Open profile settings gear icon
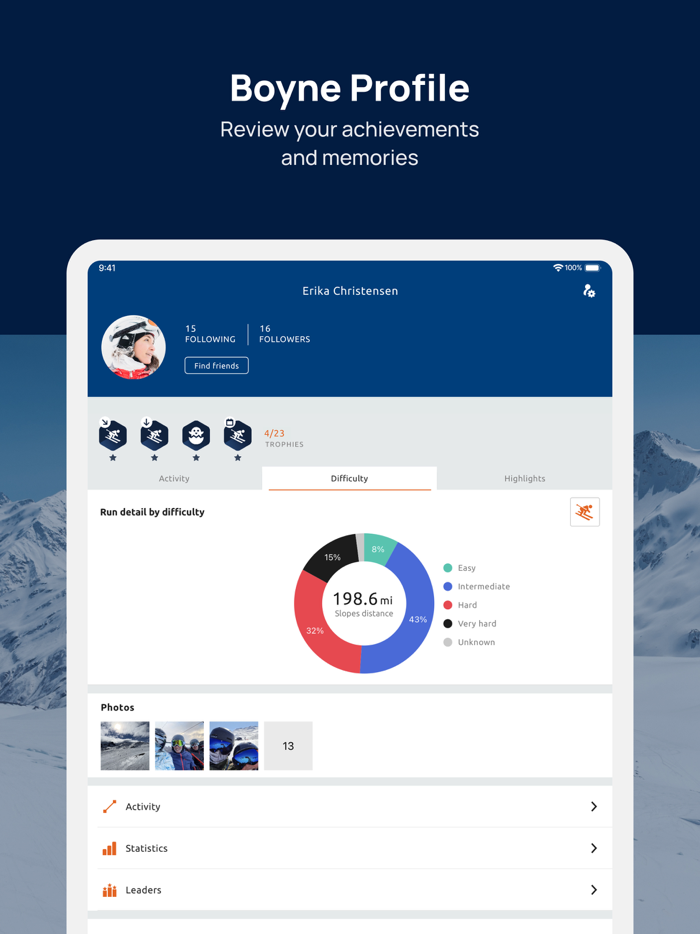 tap(589, 291)
